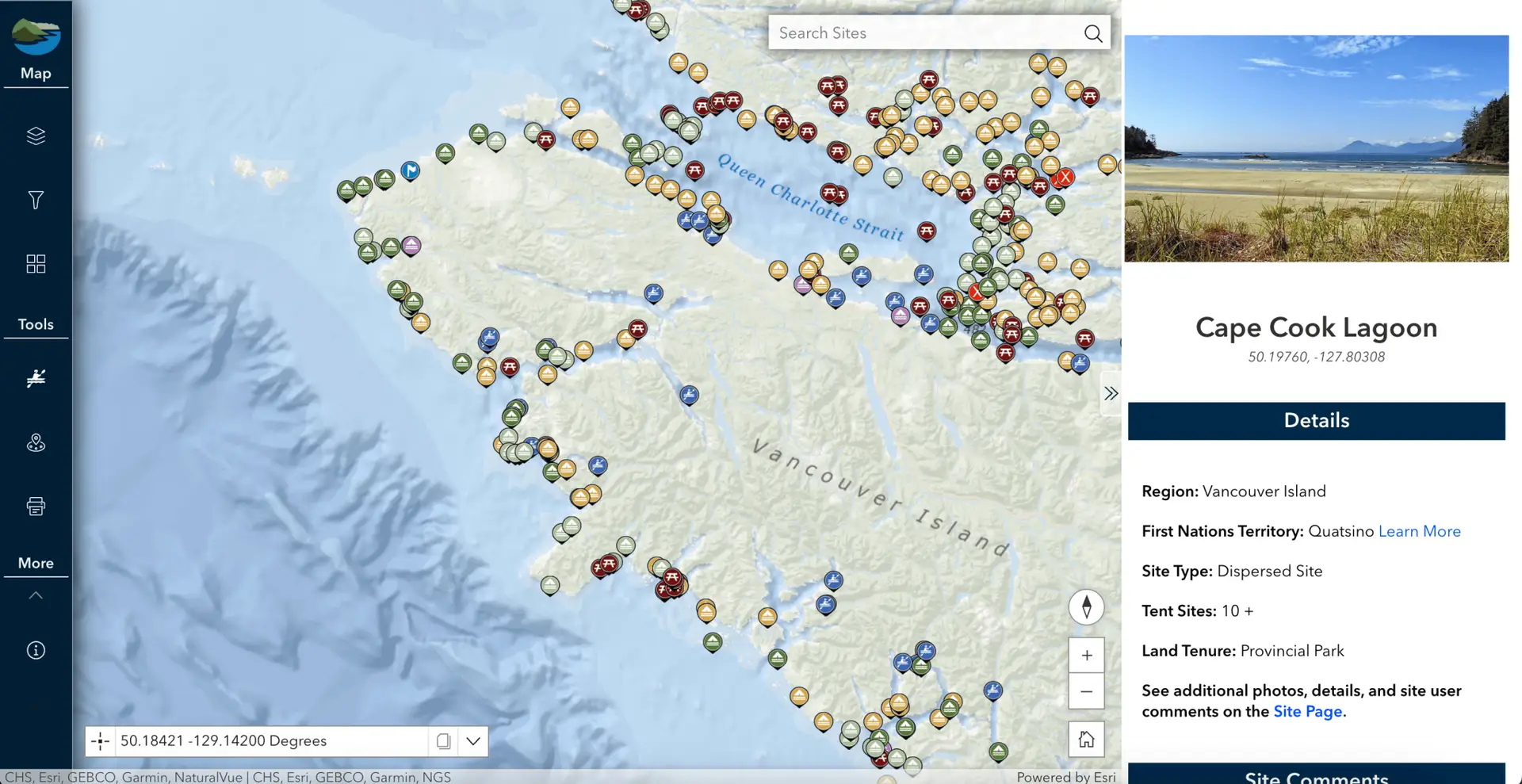
Task: Expand coordinate format dropdown
Action: click(x=473, y=741)
